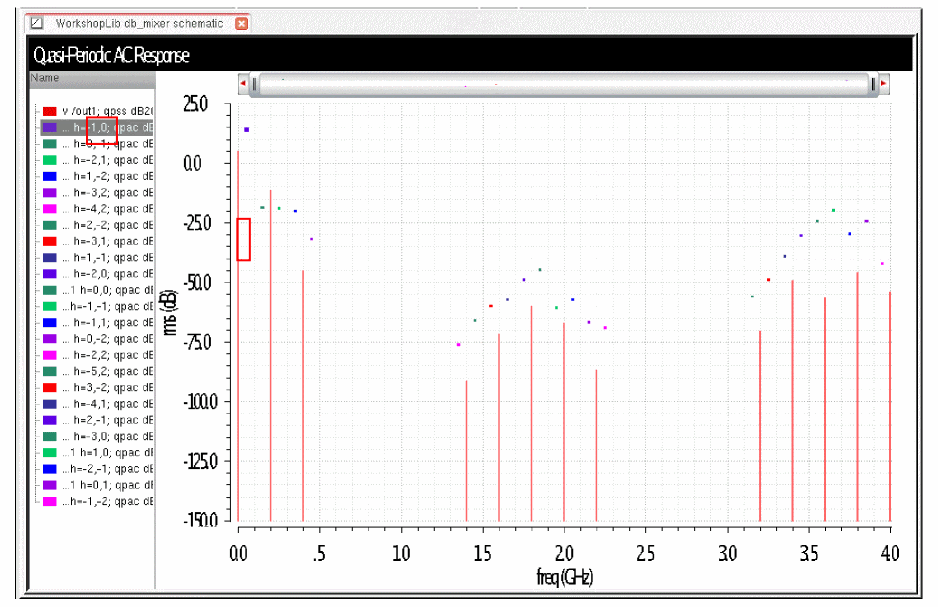Select the highlighted h=-1,0 qpac trace
Image resolution: width=938 pixels, height=607 pixels.
(x=98, y=127)
